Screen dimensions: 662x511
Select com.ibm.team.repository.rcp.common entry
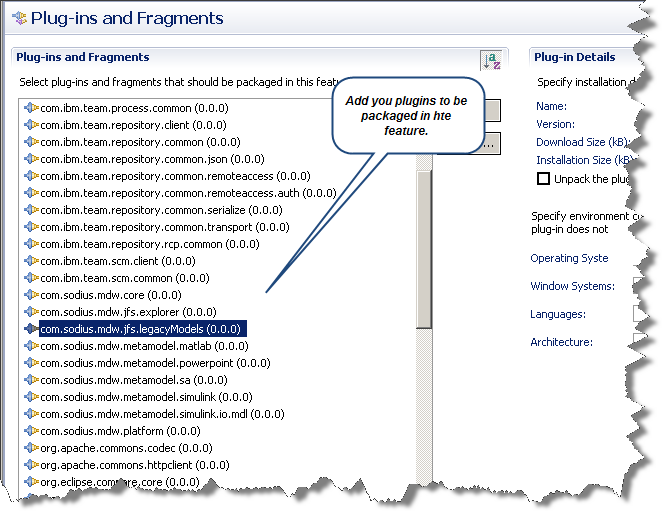[x=150, y=244]
